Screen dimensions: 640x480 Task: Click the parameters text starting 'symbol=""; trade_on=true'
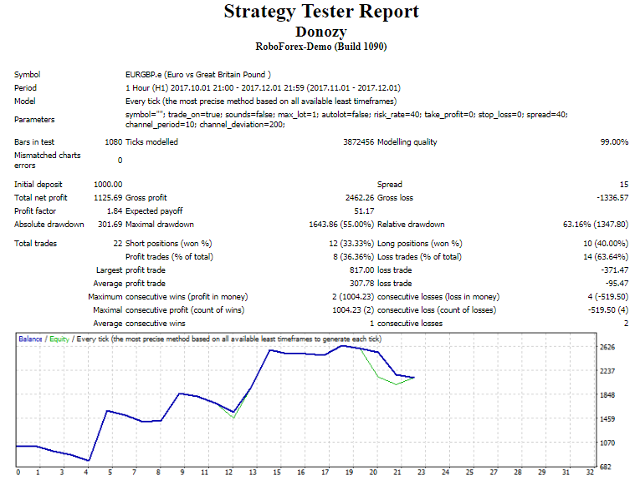point(346,114)
